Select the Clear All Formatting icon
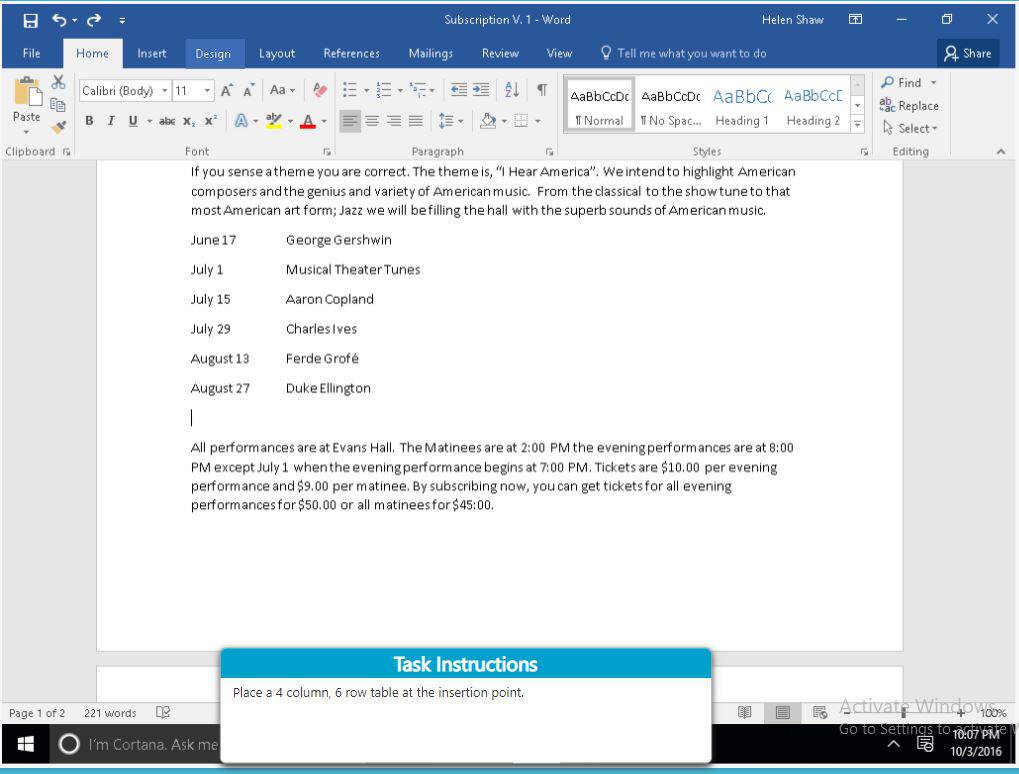Viewport: 1019px width, 774px height. pos(320,90)
